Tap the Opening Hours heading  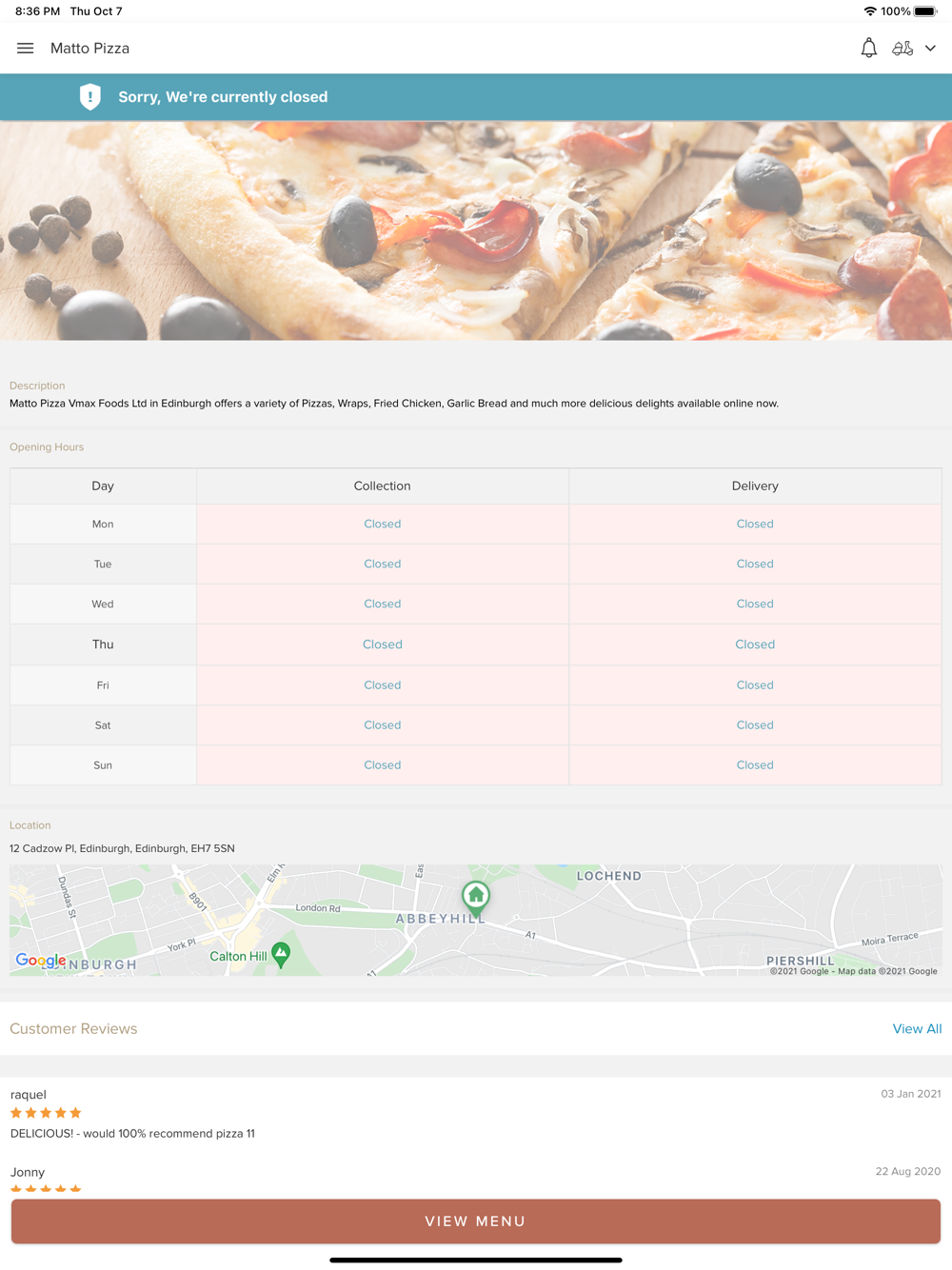click(x=47, y=447)
